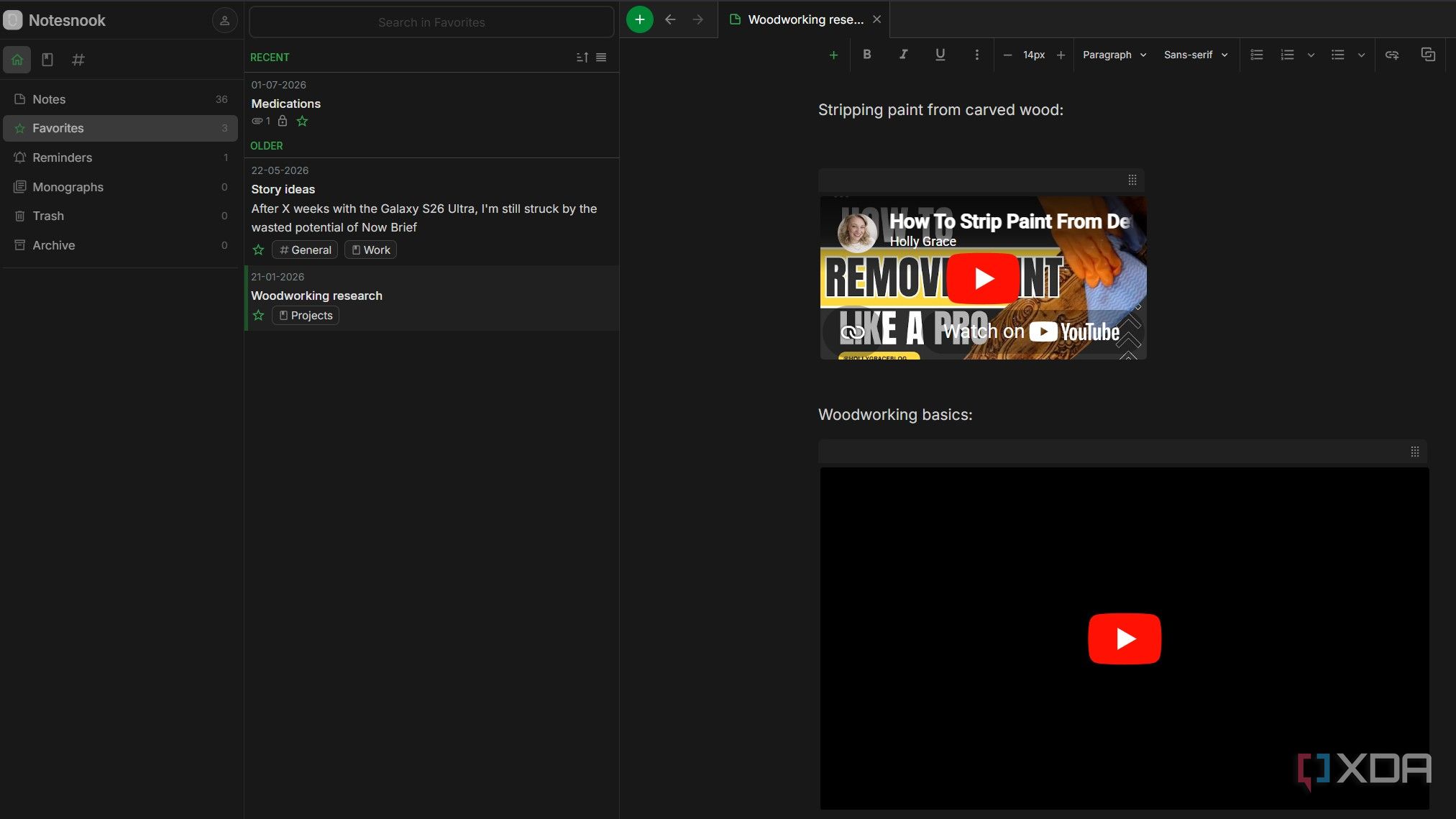
Task: Toggle italic formatting
Action: (x=903, y=55)
